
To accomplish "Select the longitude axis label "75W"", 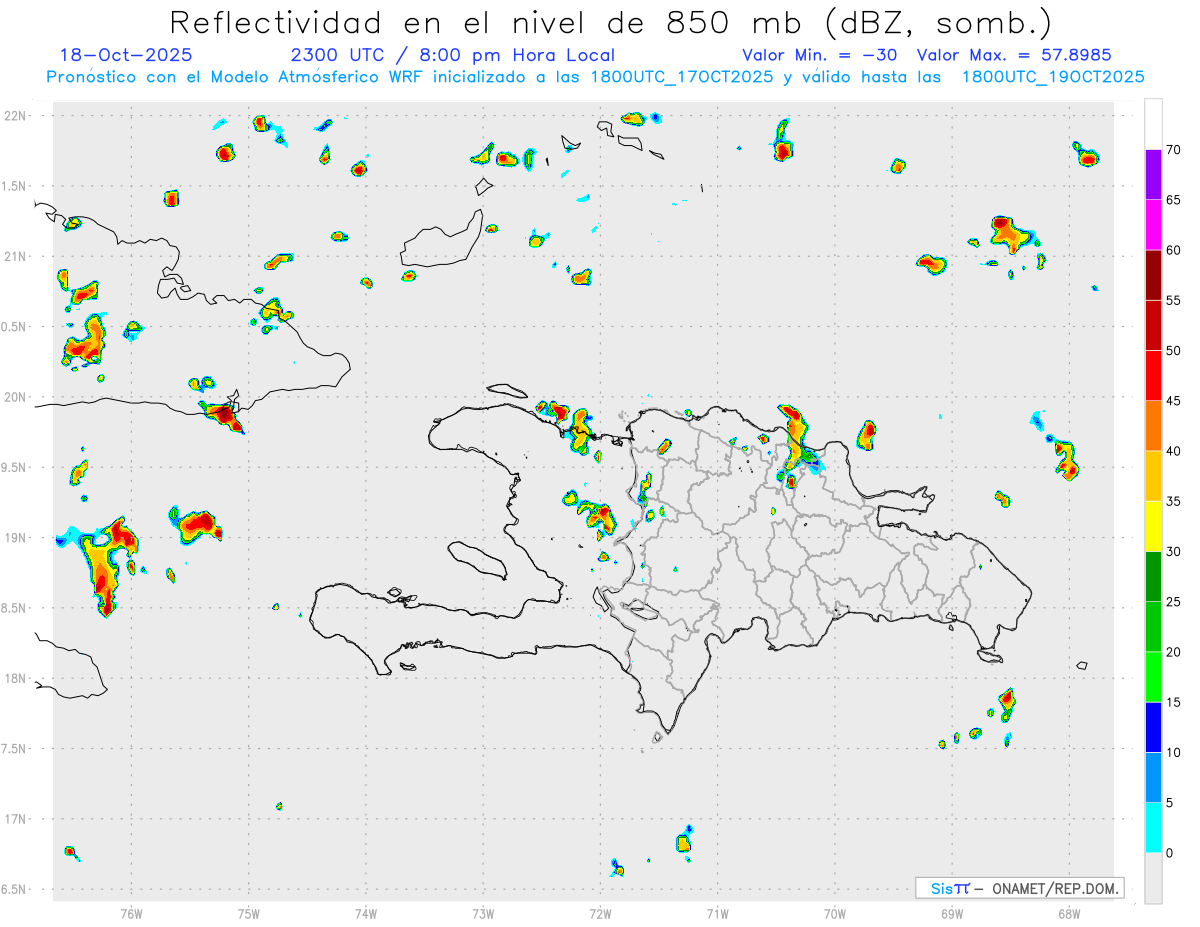I will pos(249,913).
